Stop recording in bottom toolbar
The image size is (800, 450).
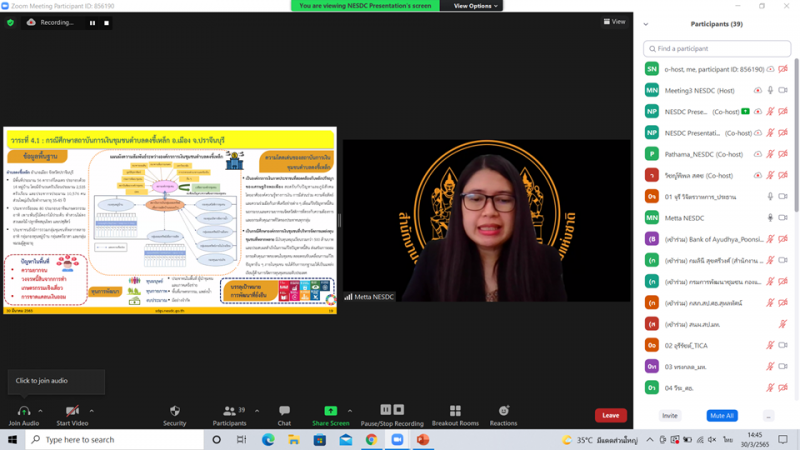399,410
